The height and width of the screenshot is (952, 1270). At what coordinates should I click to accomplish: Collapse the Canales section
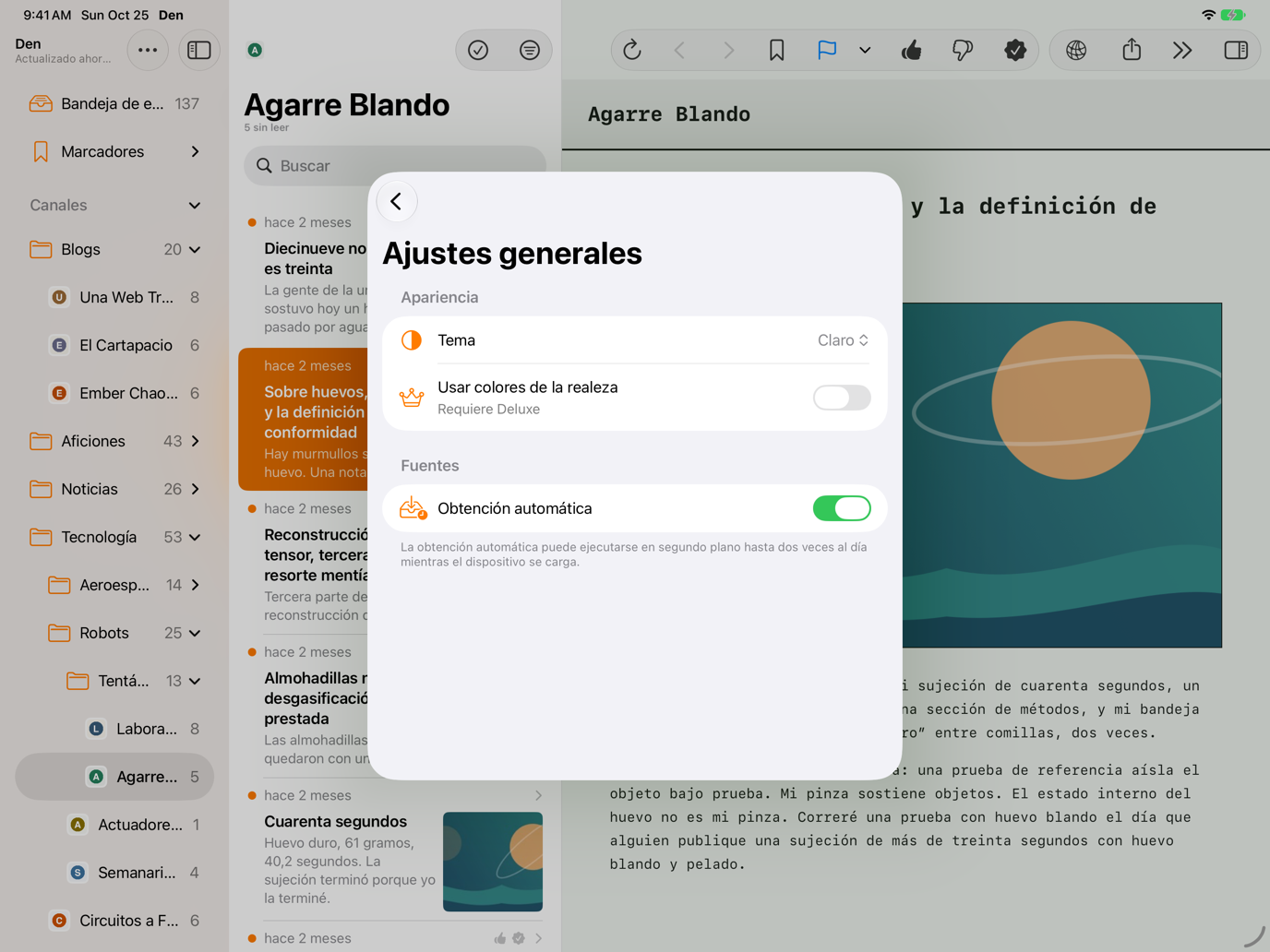[195, 205]
